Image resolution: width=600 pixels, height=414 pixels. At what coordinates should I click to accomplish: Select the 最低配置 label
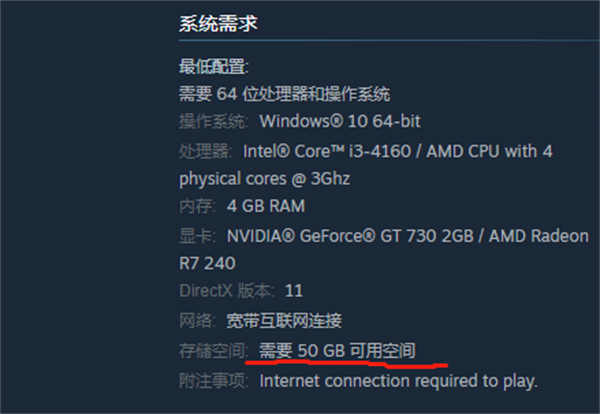coord(213,67)
